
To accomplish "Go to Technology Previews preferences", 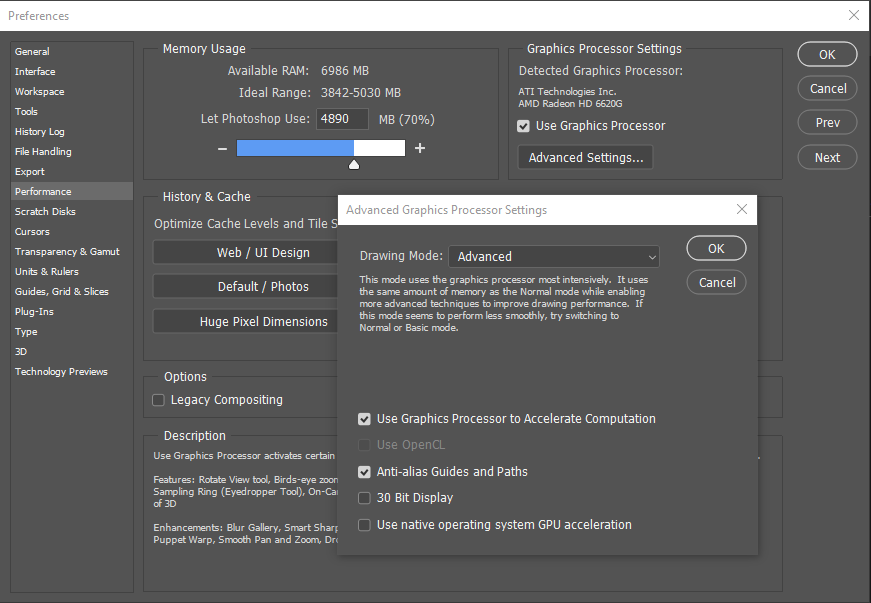I will [x=72, y=371].
